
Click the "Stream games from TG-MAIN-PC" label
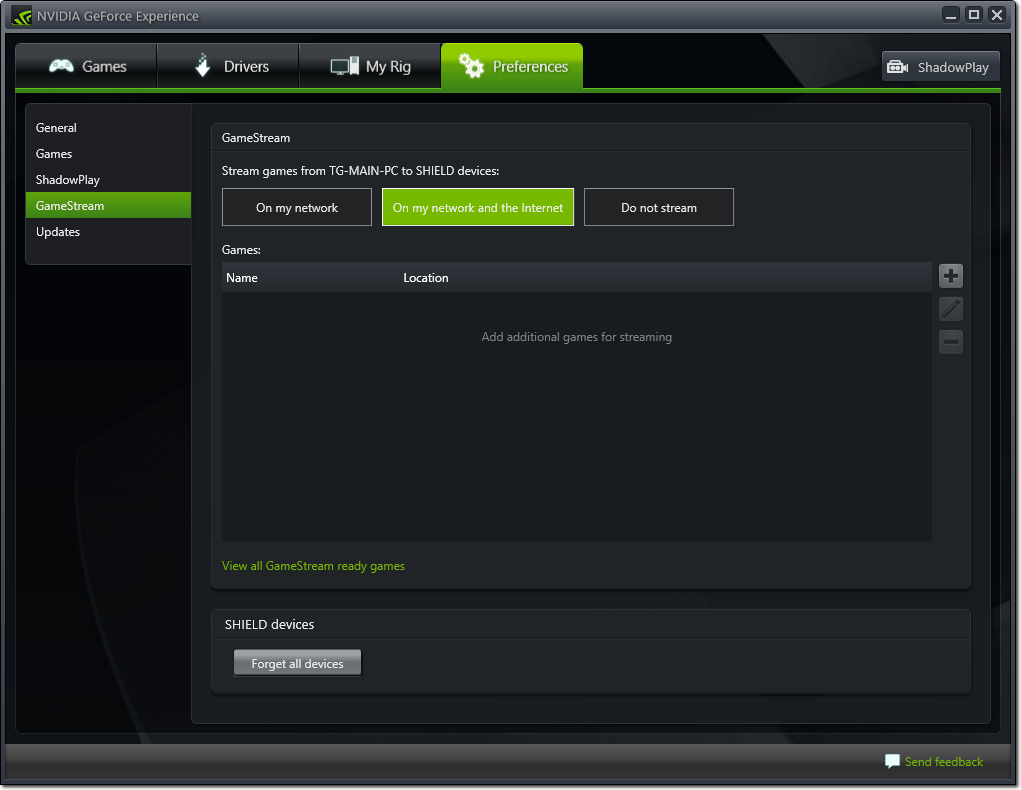[x=360, y=171]
